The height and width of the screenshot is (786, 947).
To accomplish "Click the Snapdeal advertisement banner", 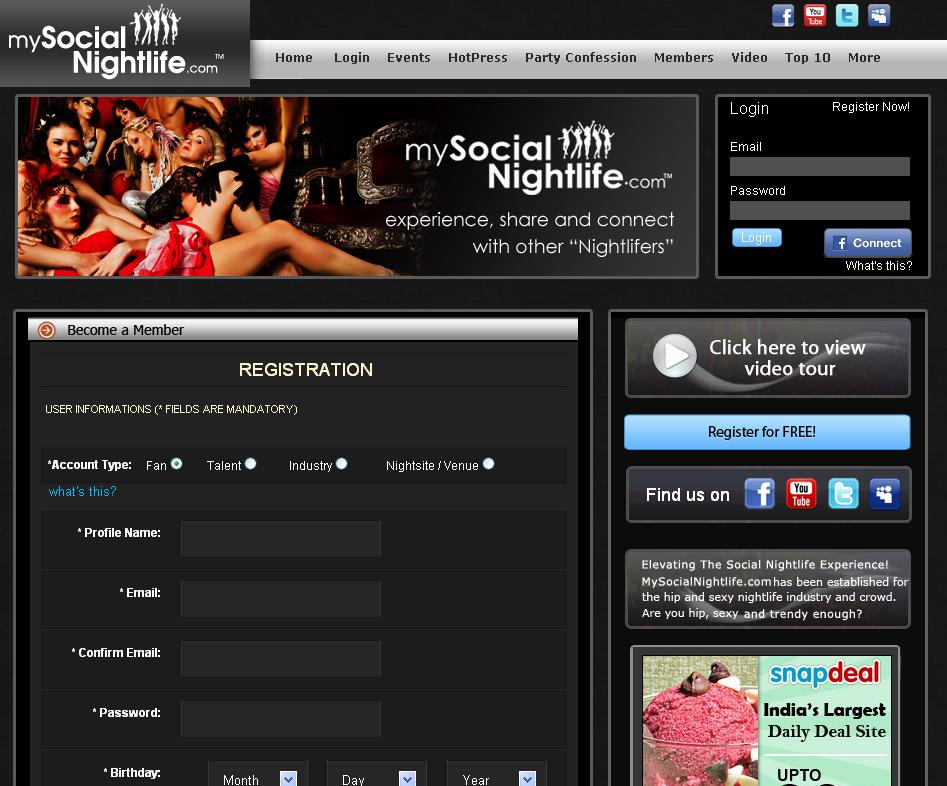I will pos(766,720).
